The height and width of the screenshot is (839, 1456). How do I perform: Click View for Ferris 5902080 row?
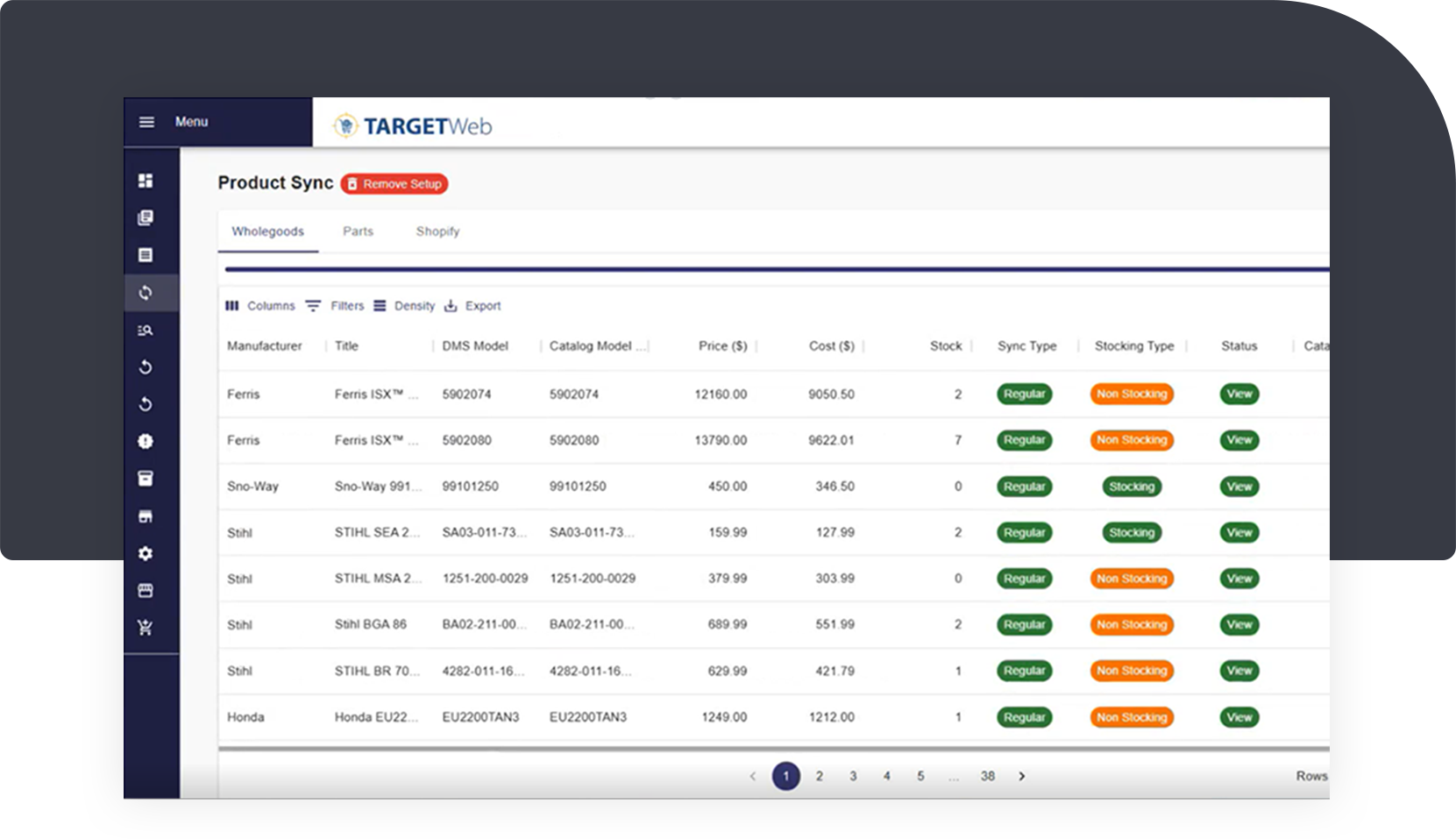[1239, 440]
